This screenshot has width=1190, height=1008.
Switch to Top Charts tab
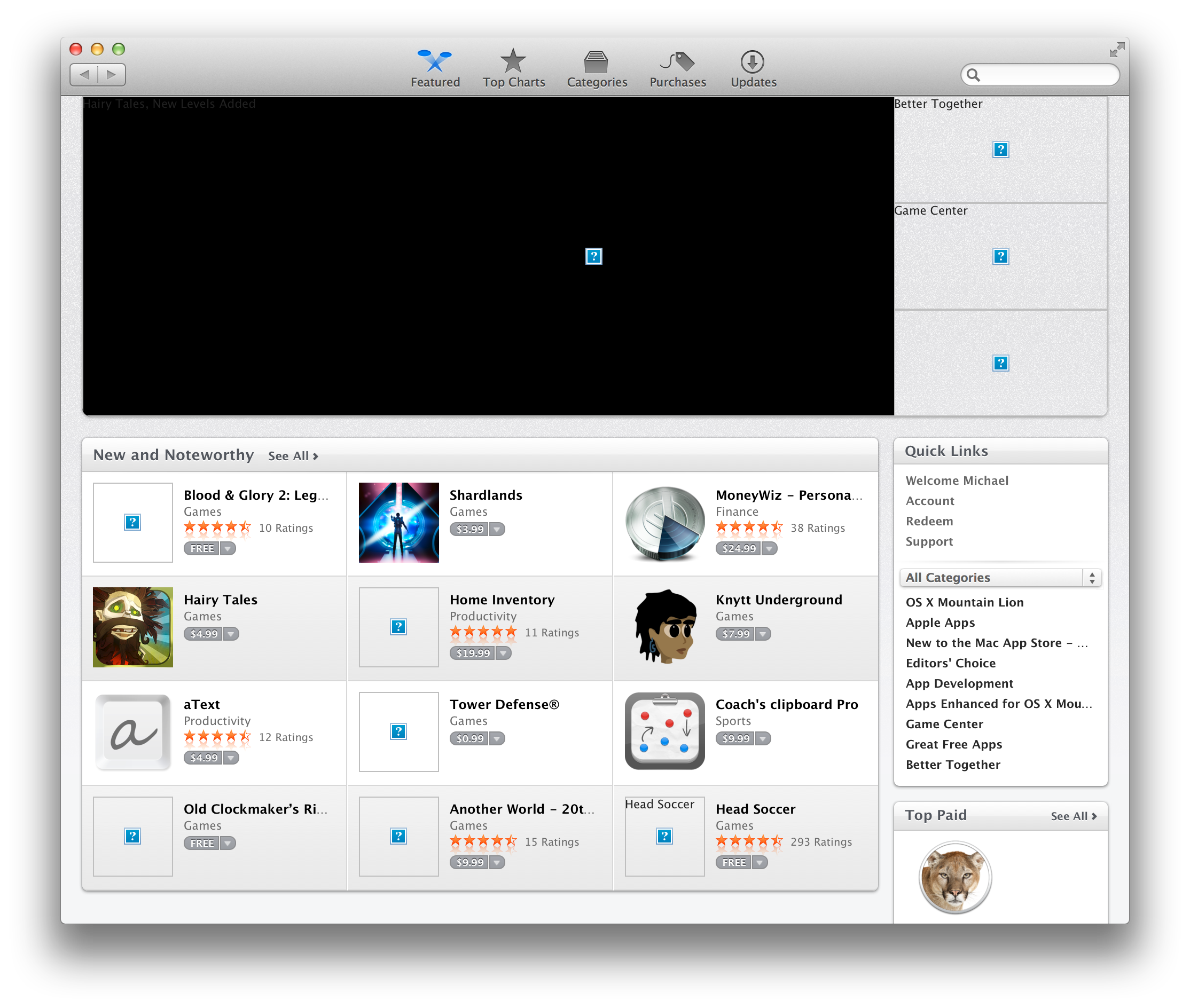[x=513, y=68]
